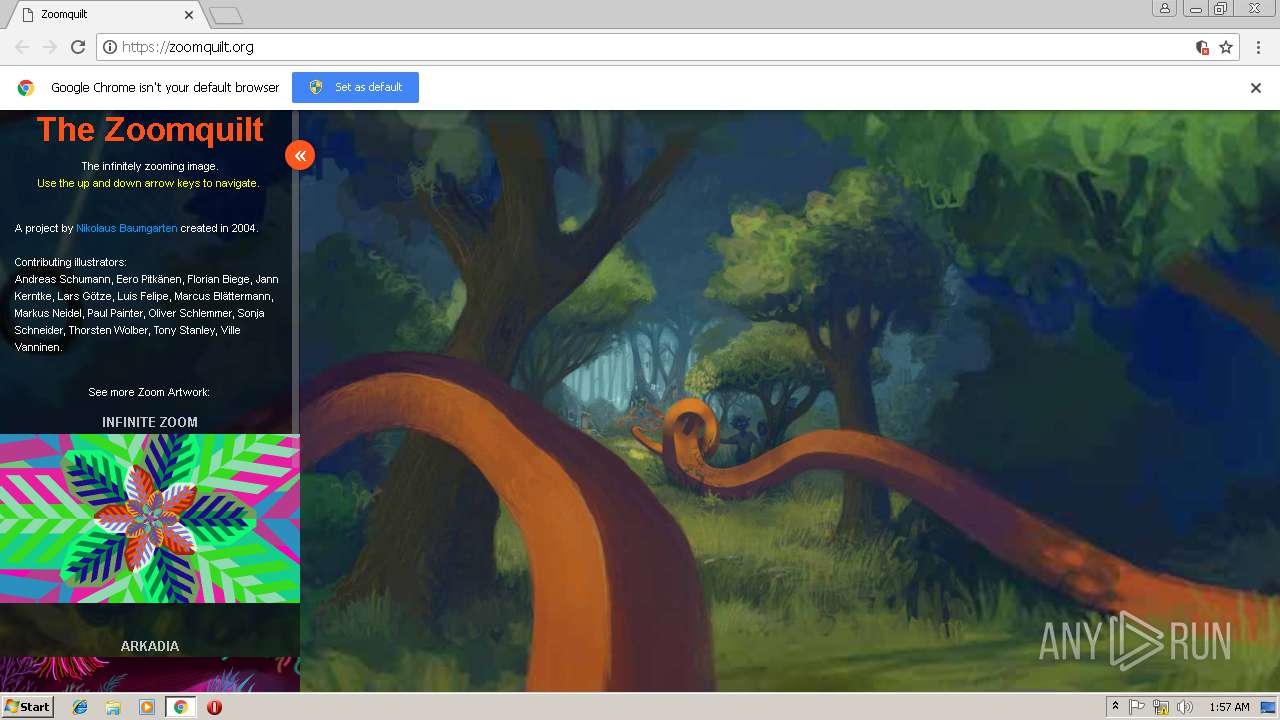Open the red antivirus taskbar icon
This screenshot has width=1280, height=720.
(x=214, y=707)
